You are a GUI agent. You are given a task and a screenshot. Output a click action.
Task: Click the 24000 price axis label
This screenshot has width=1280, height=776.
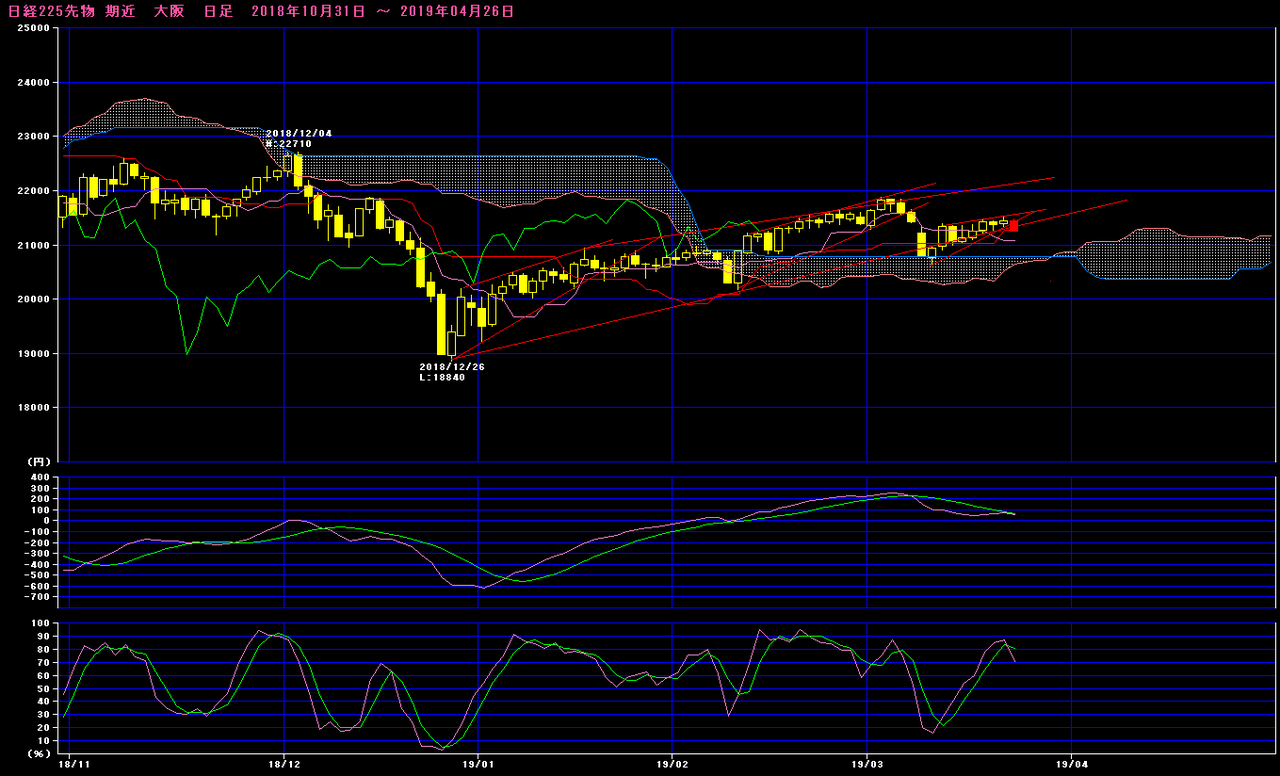34,83
